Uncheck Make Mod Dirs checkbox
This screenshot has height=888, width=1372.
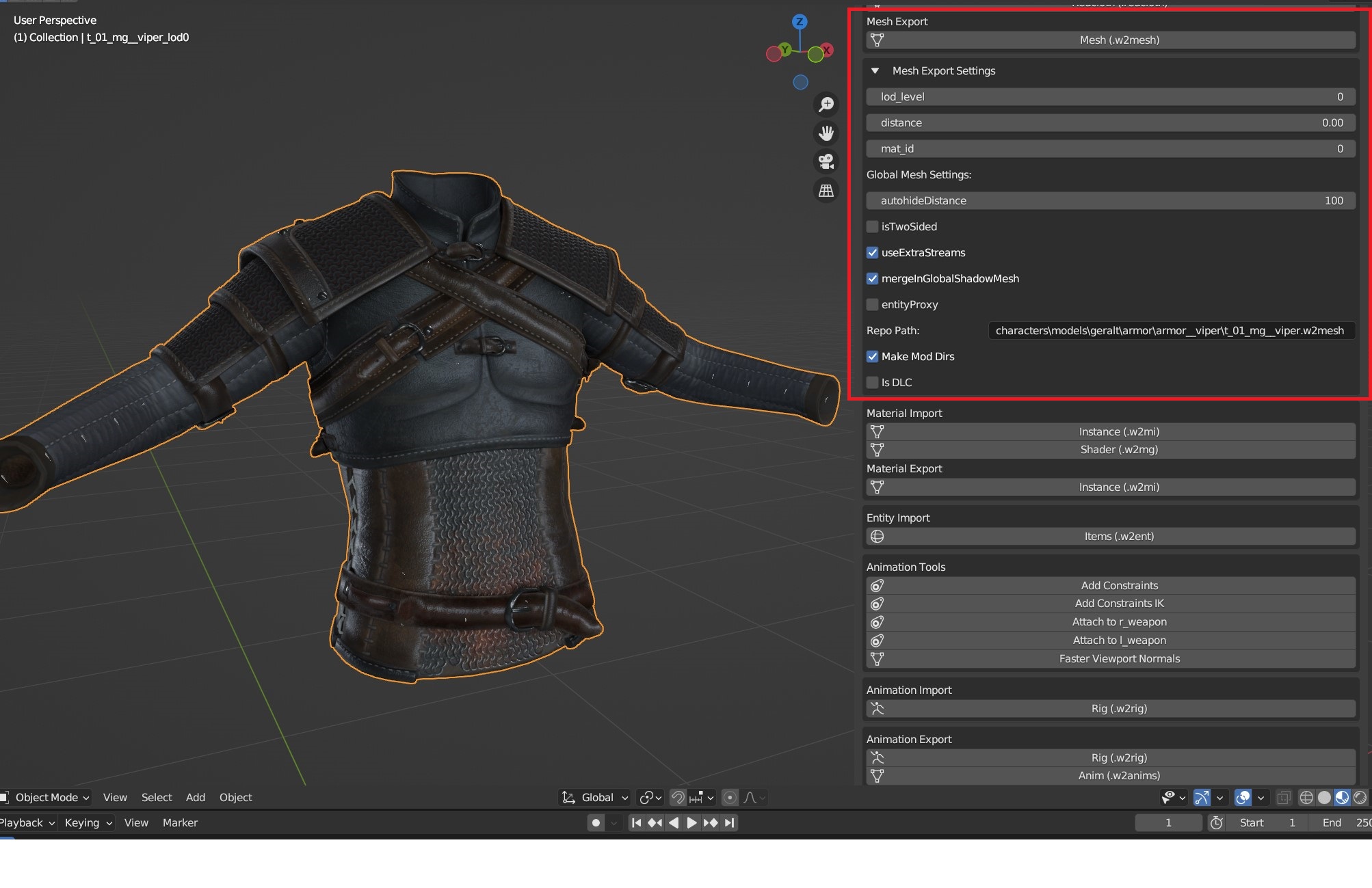[872, 357]
